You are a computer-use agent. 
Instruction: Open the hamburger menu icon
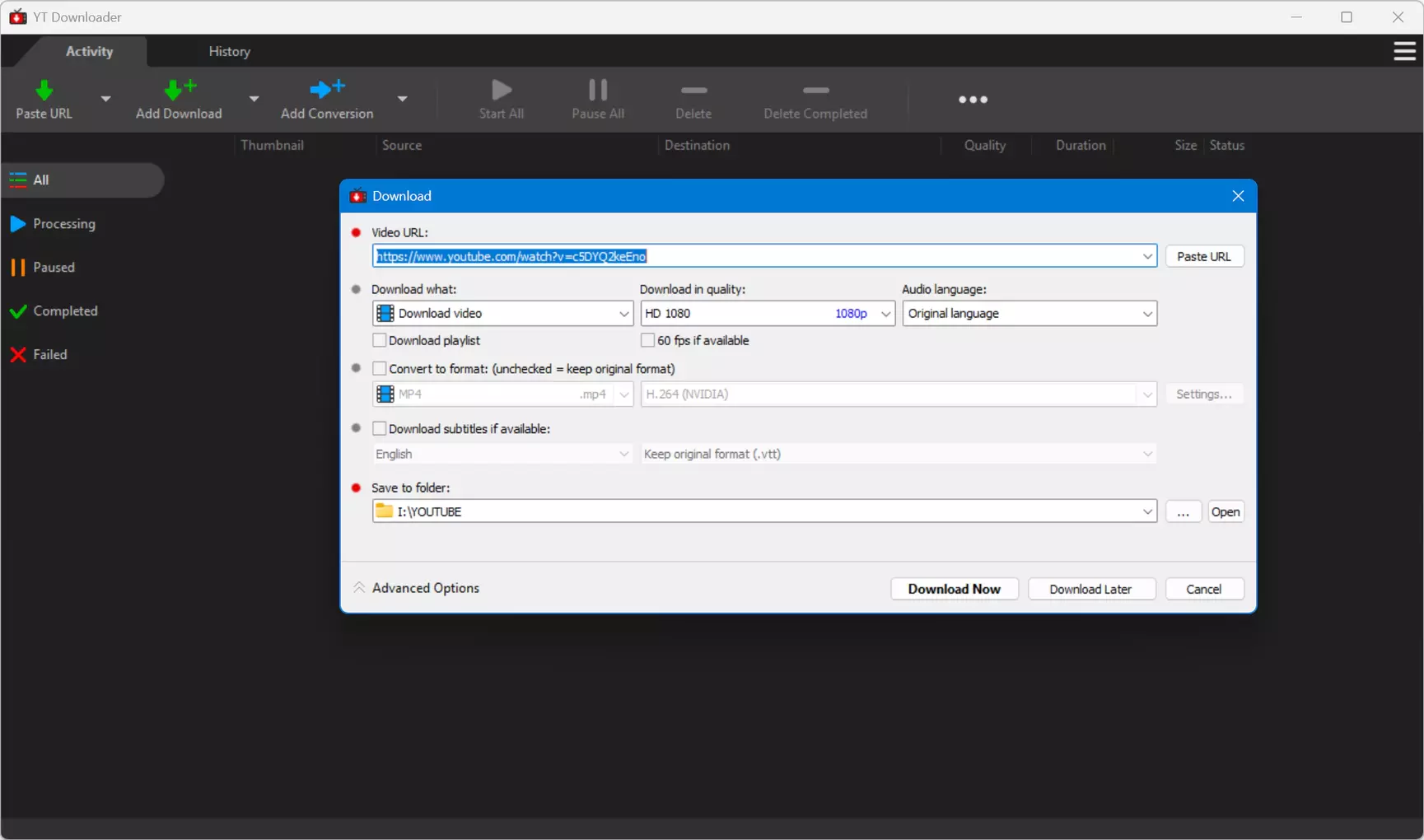[x=1404, y=51]
